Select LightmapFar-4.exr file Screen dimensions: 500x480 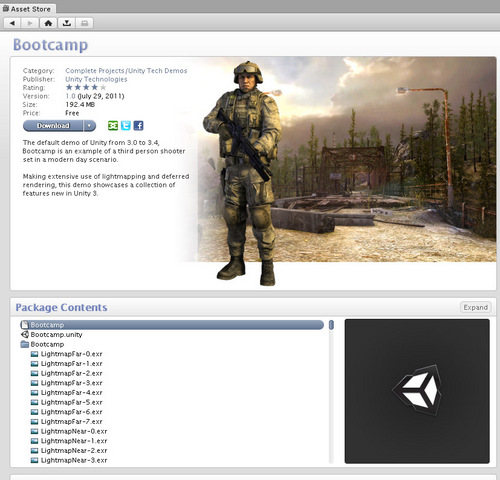pos(71,393)
